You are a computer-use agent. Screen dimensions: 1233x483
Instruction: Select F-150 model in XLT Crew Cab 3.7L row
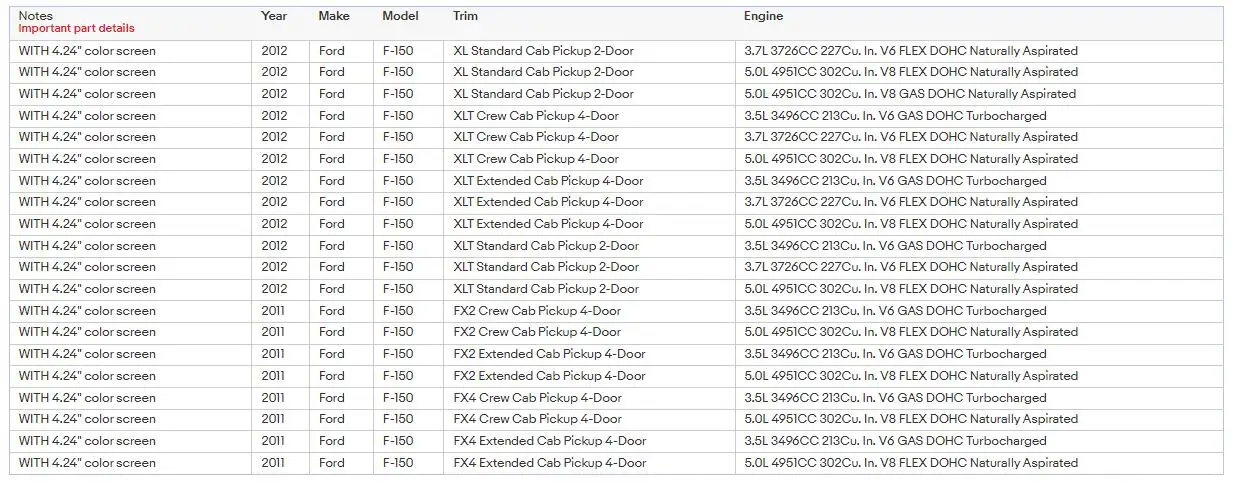coord(398,137)
